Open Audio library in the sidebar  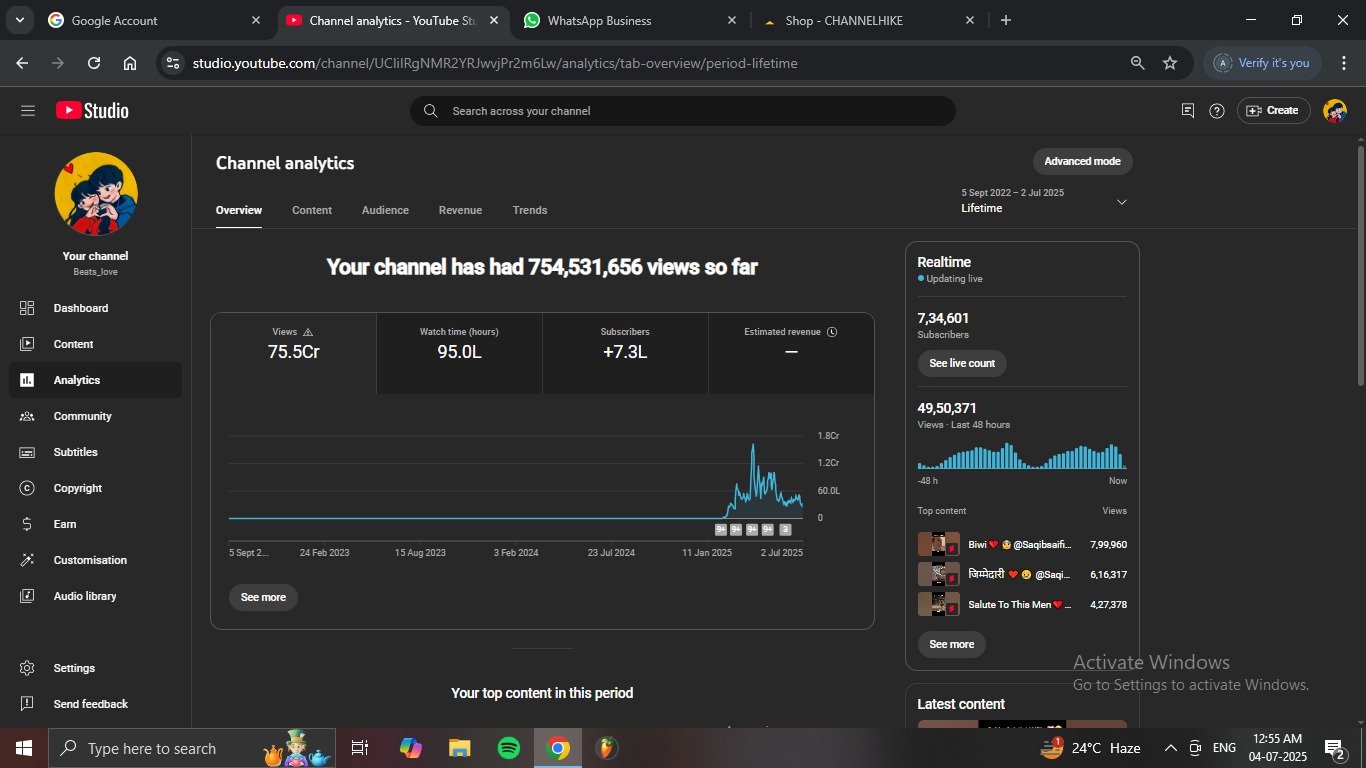coord(95,596)
